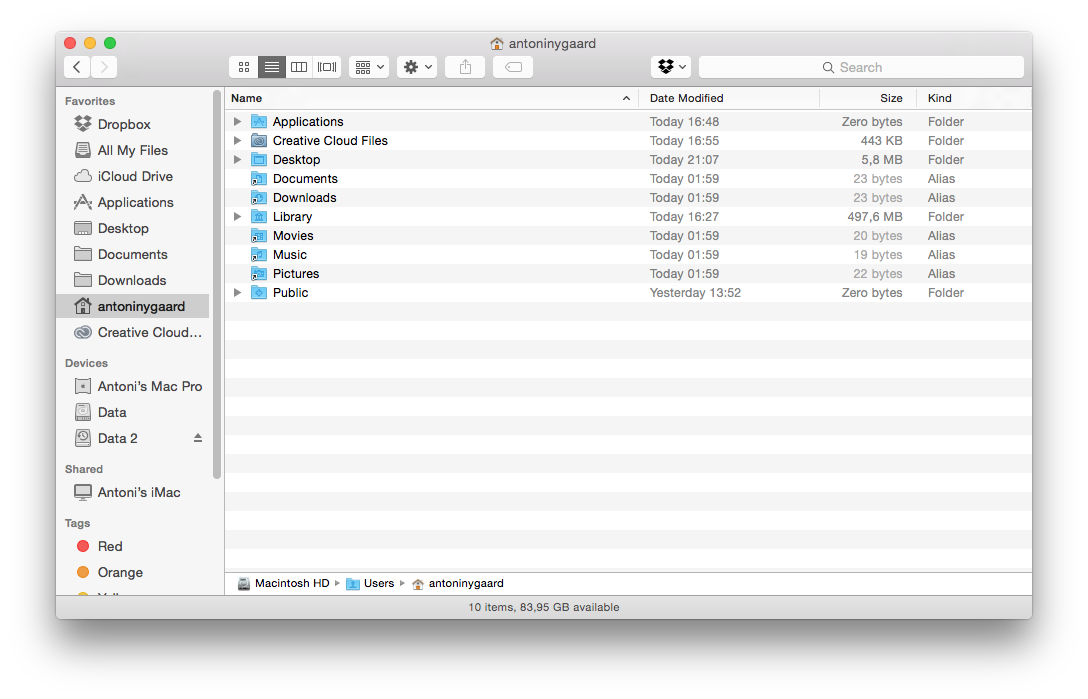Click the sidebar scrollbar
Viewport: 1088px width, 699px height.
click(x=216, y=285)
